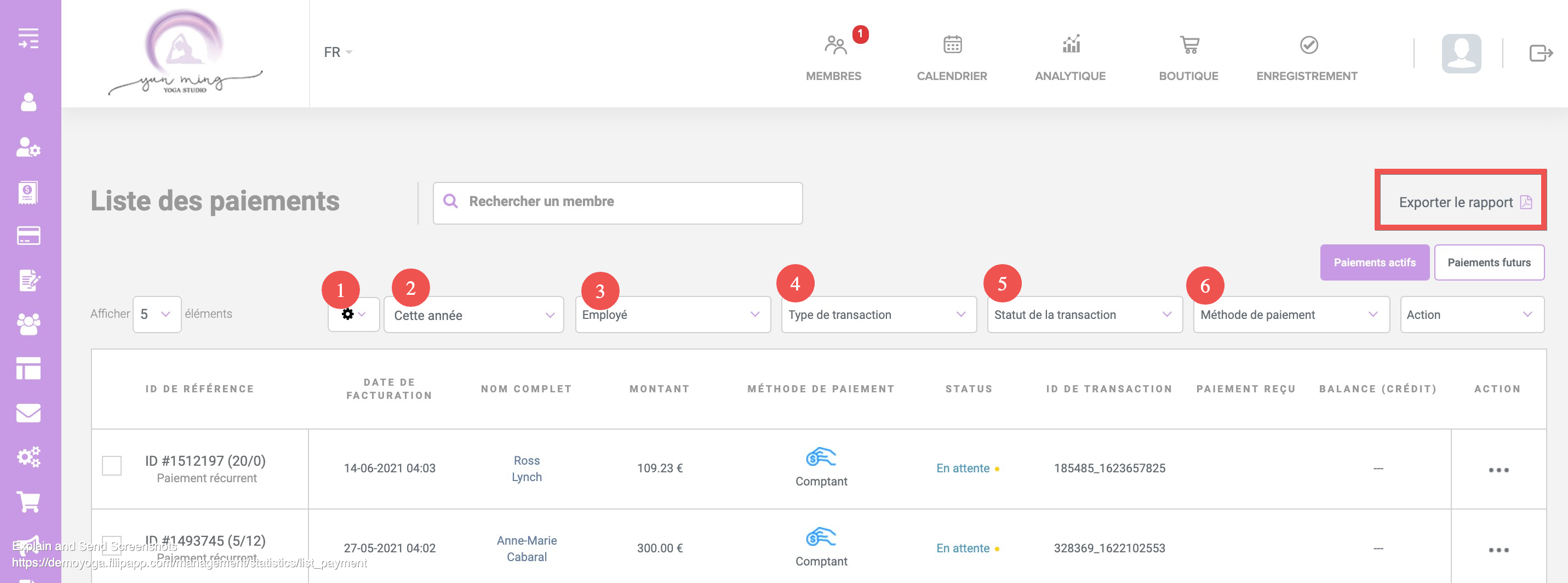This screenshot has width=1568, height=583.
Task: Open the user profile avatar
Action: tap(1461, 53)
